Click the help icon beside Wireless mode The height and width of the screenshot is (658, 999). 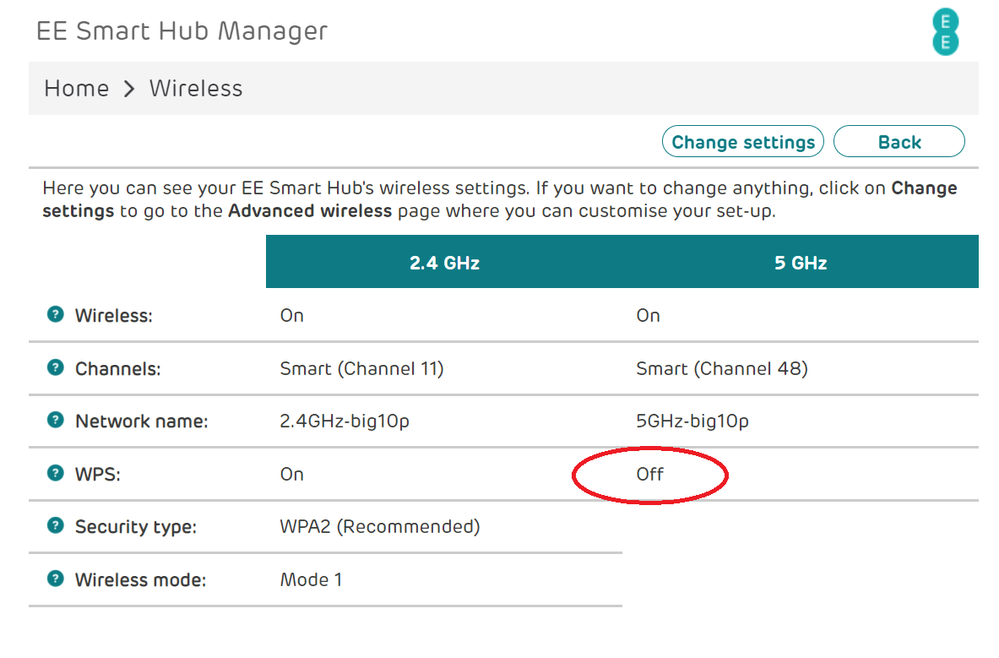click(x=55, y=578)
